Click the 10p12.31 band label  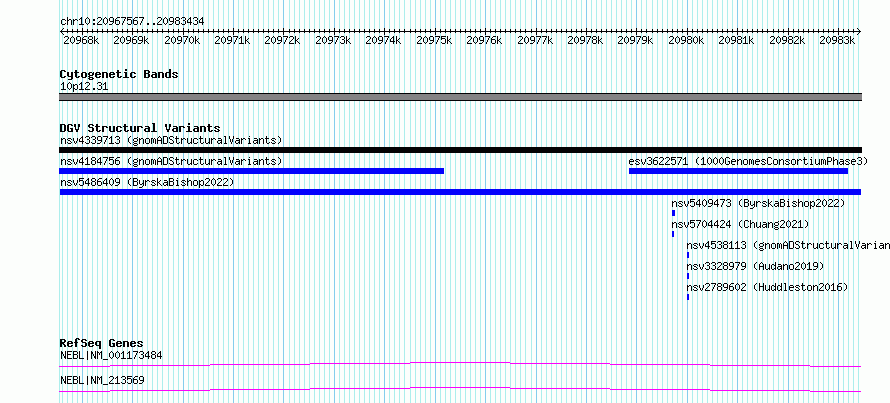(84, 87)
